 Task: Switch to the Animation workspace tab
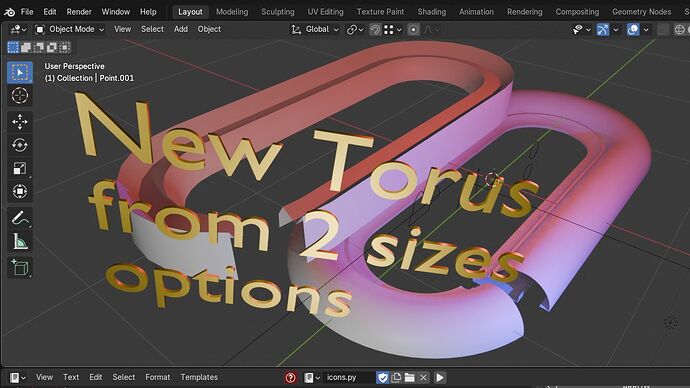tap(477, 12)
